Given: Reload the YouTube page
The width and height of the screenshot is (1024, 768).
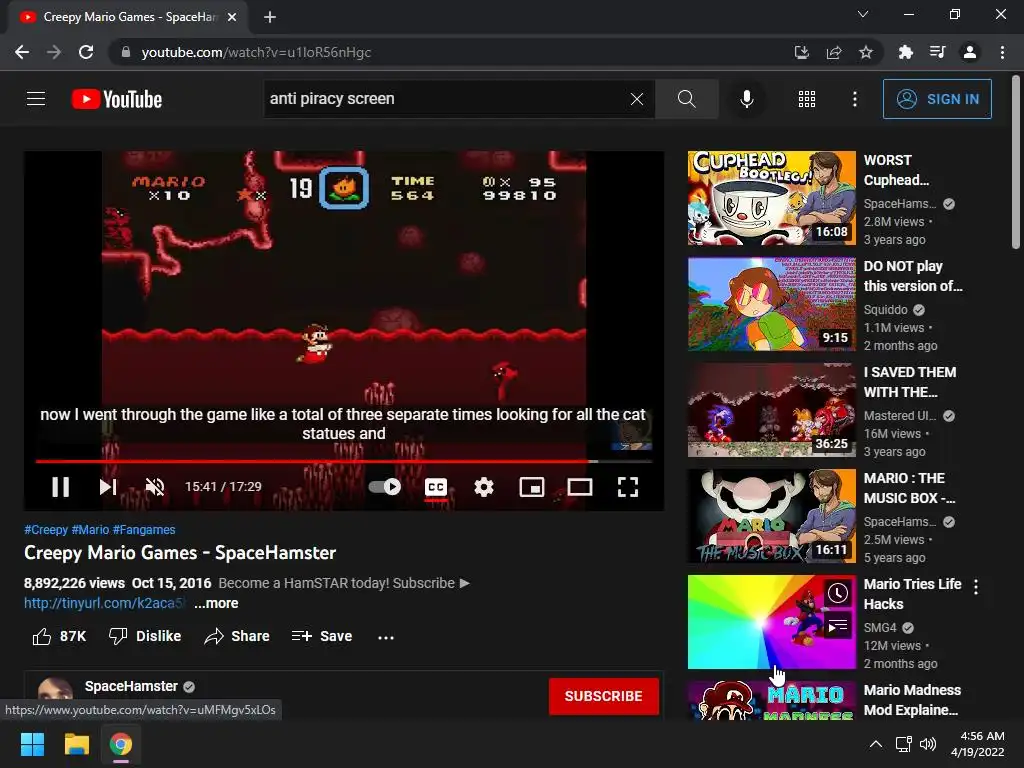Looking at the screenshot, I should pyautogui.click(x=86, y=52).
